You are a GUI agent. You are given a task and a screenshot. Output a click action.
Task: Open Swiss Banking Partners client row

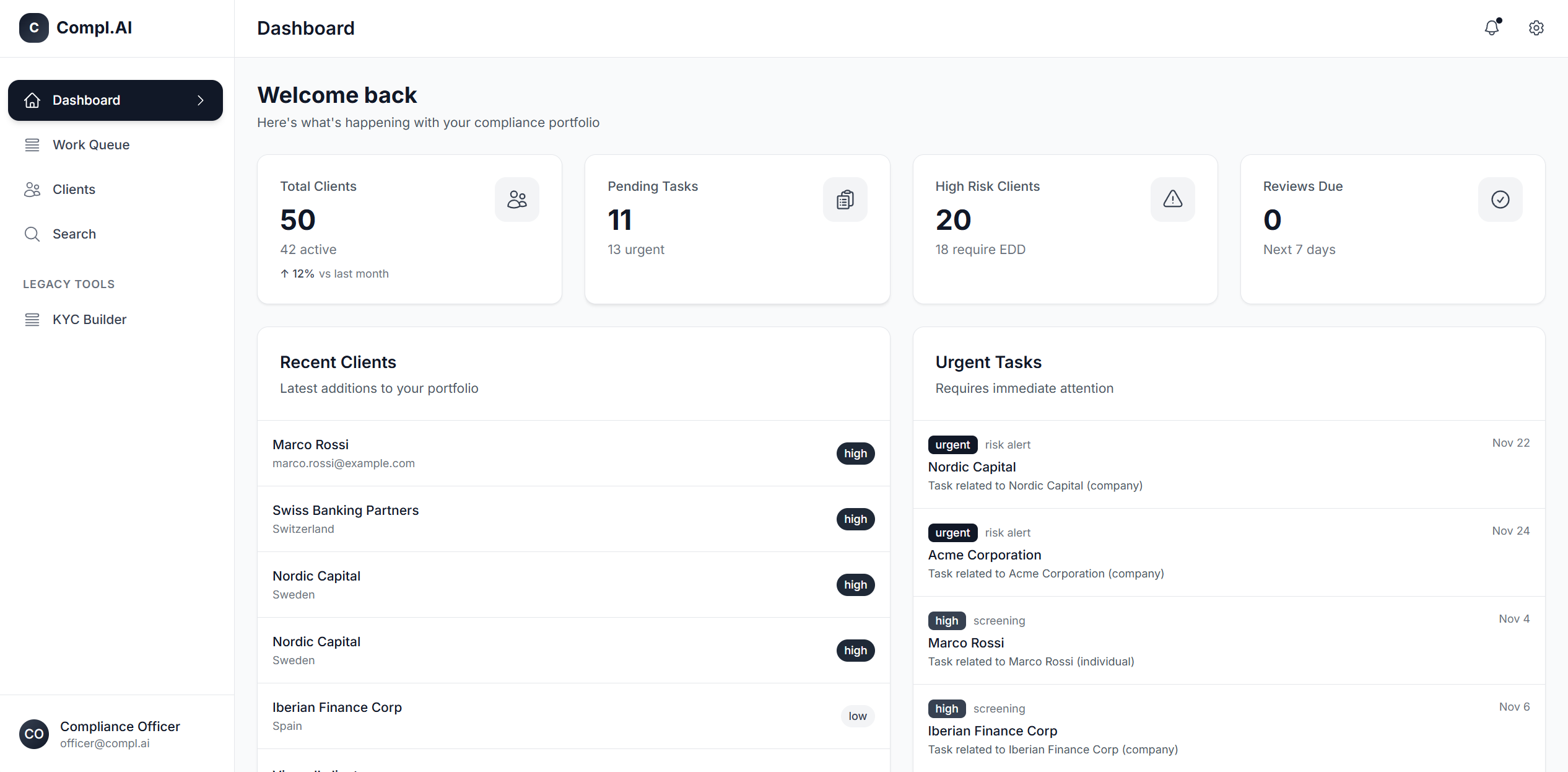[346, 511]
